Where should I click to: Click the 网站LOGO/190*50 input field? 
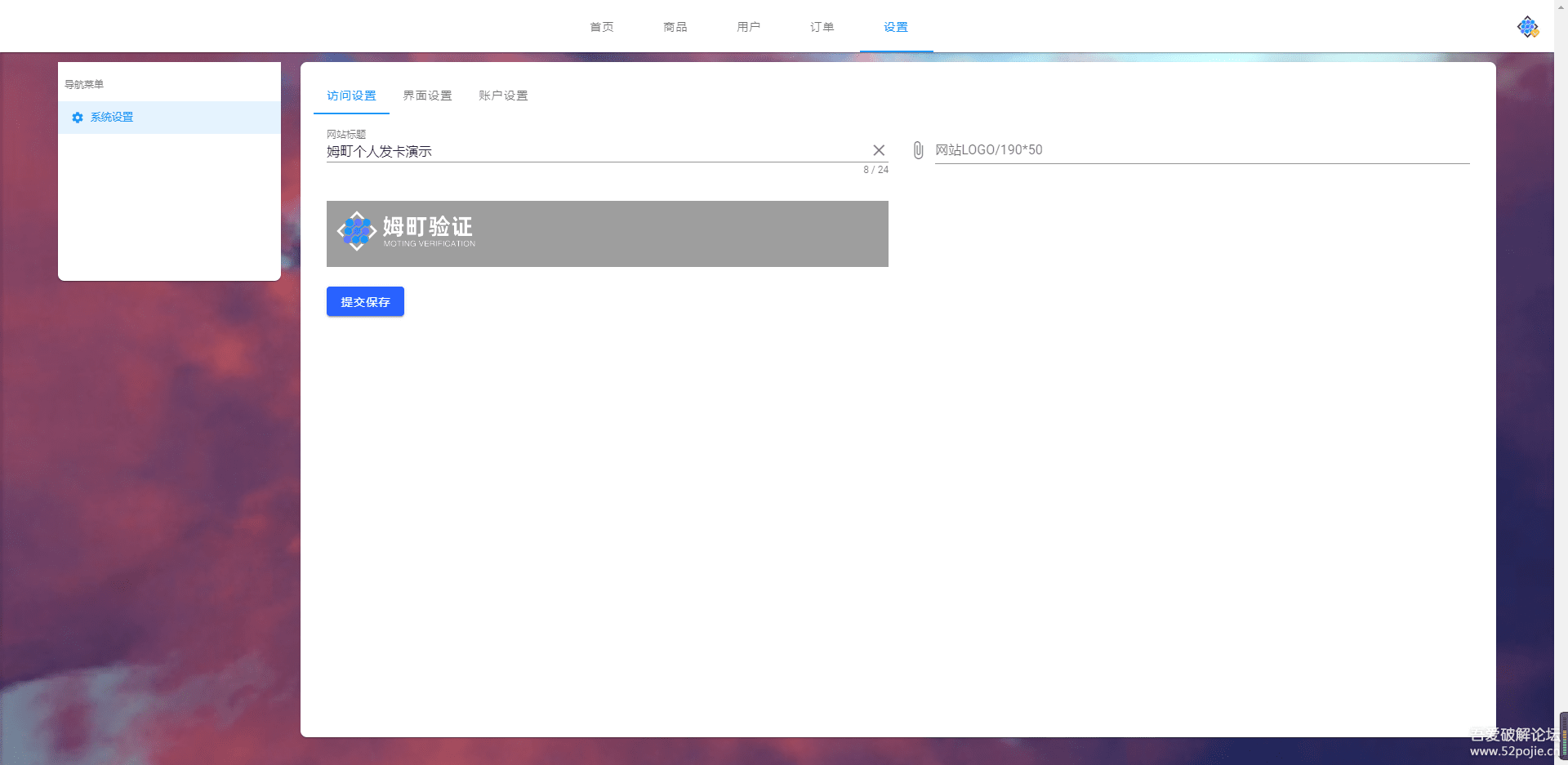[1143, 150]
